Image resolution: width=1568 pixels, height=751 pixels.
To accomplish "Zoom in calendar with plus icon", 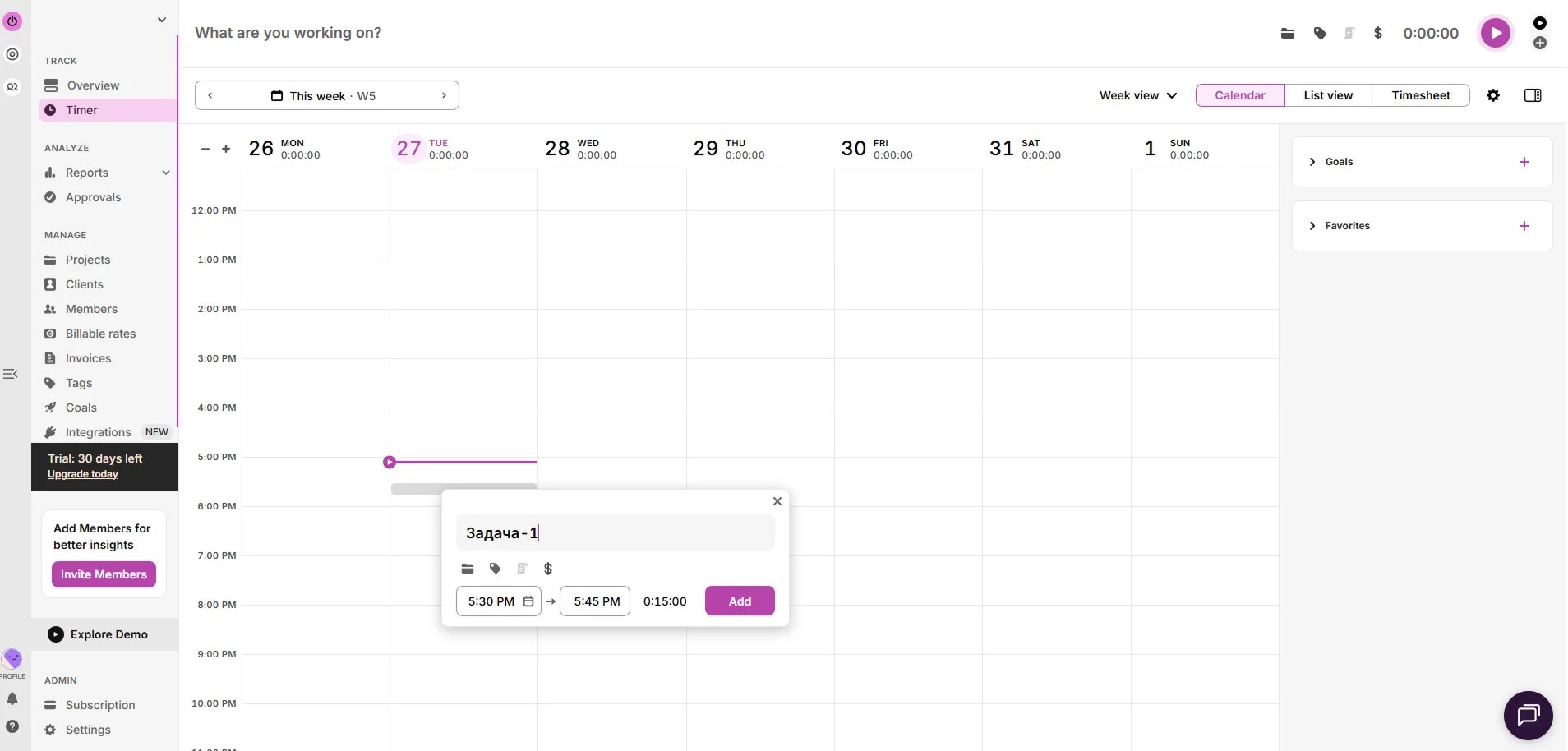I will (x=226, y=149).
